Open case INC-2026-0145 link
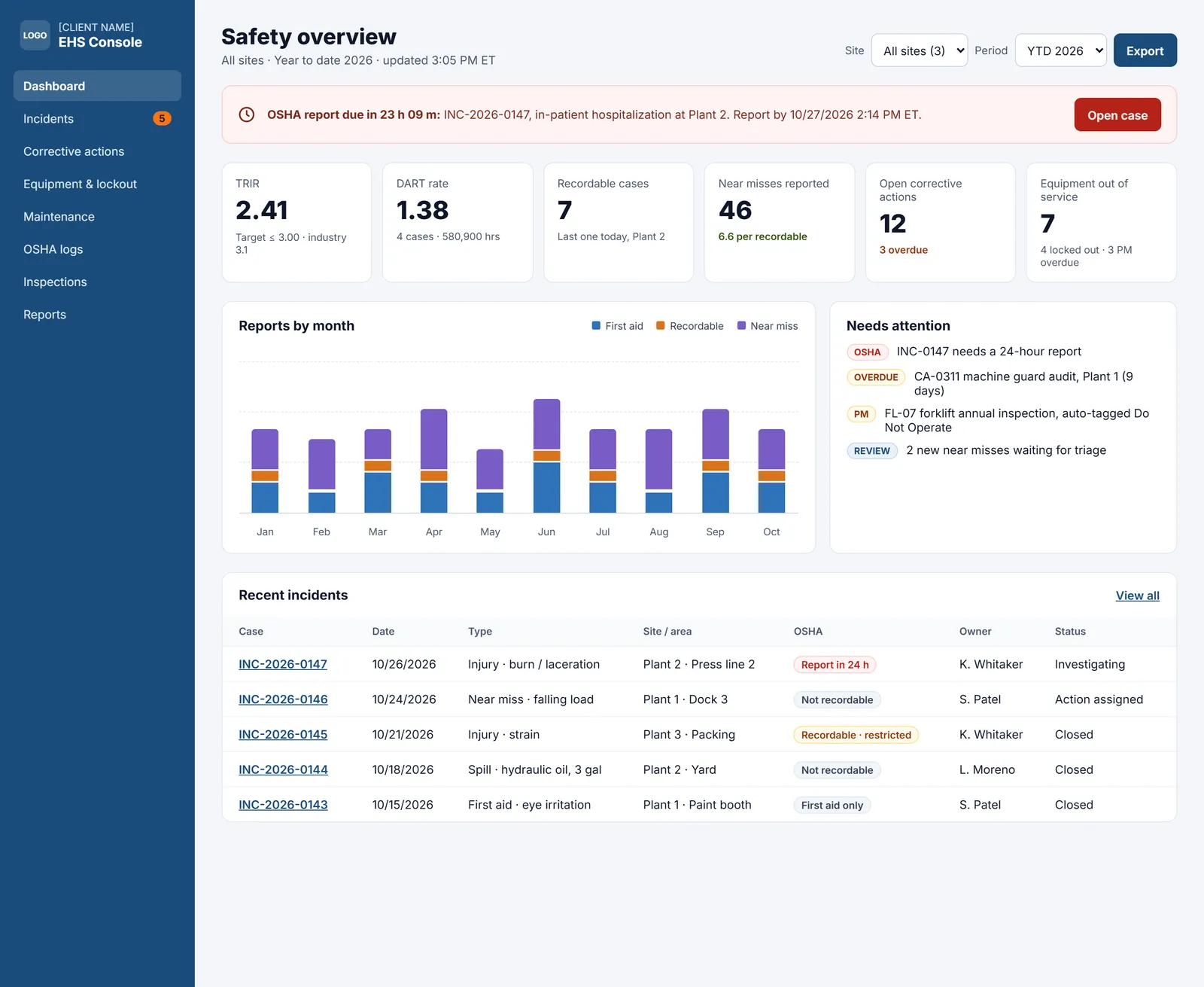This screenshot has width=1204, height=987. pos(283,735)
